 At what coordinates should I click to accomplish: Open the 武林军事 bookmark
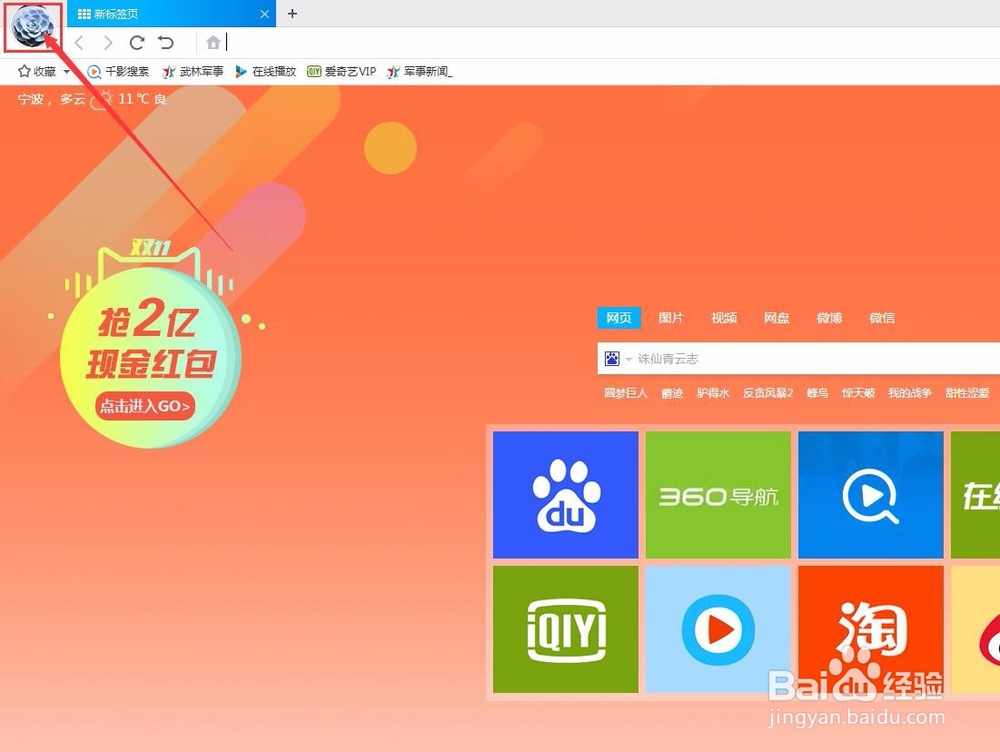(x=193, y=71)
